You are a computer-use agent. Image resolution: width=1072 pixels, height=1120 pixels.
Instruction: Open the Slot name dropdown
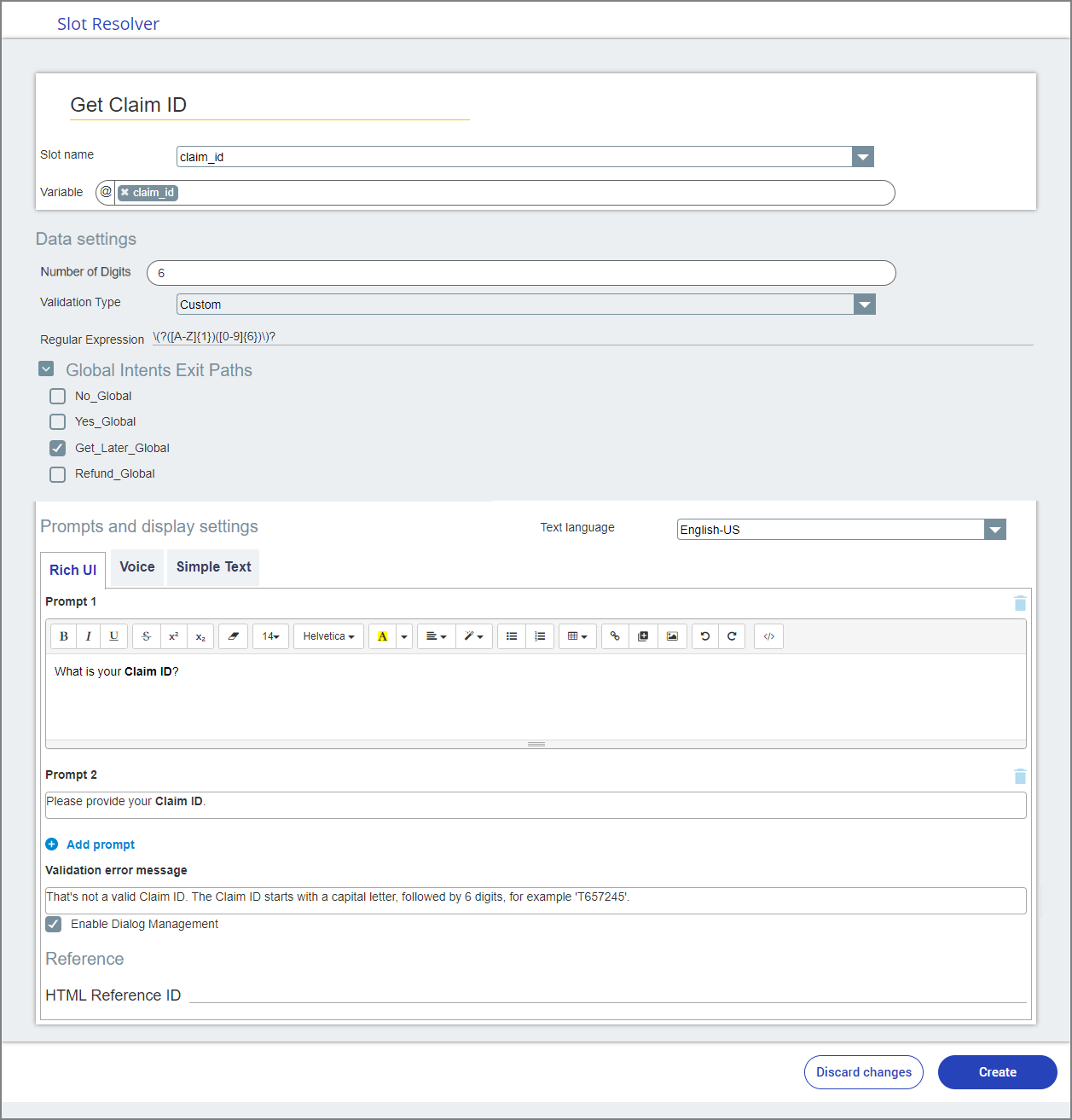coord(863,157)
